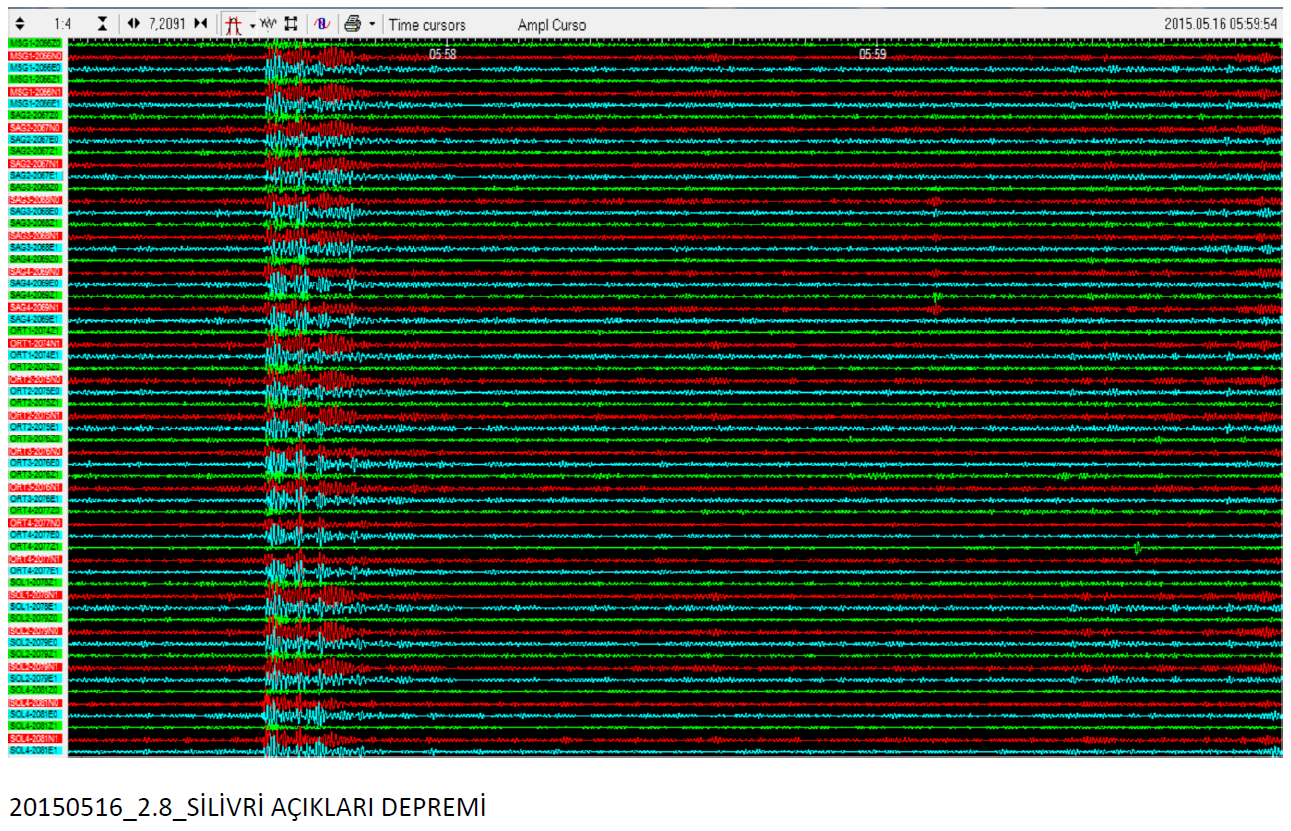
Task: Toggle the Time cursors option
Action: point(427,25)
